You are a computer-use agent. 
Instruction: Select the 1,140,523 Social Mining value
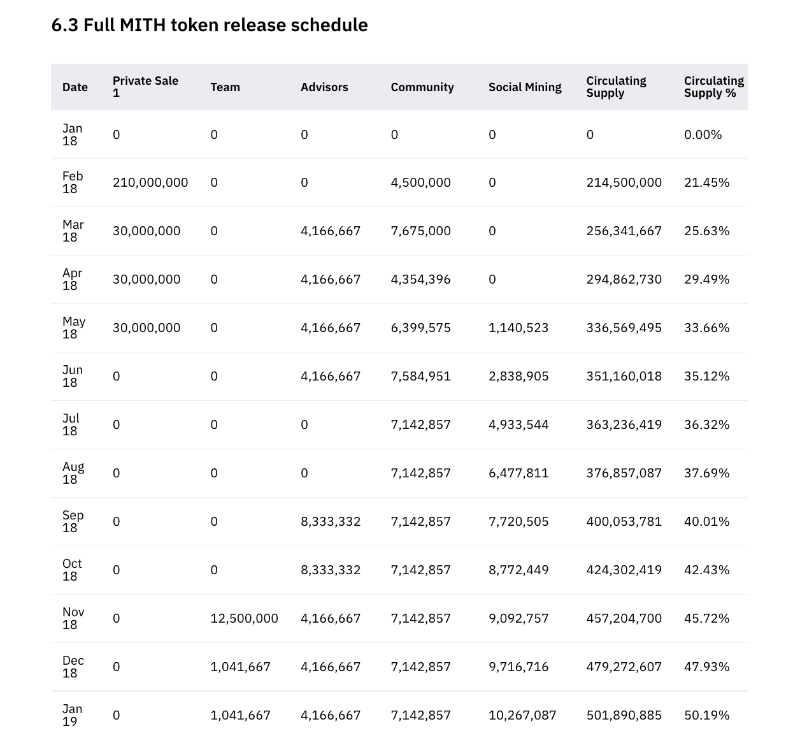[x=519, y=328]
